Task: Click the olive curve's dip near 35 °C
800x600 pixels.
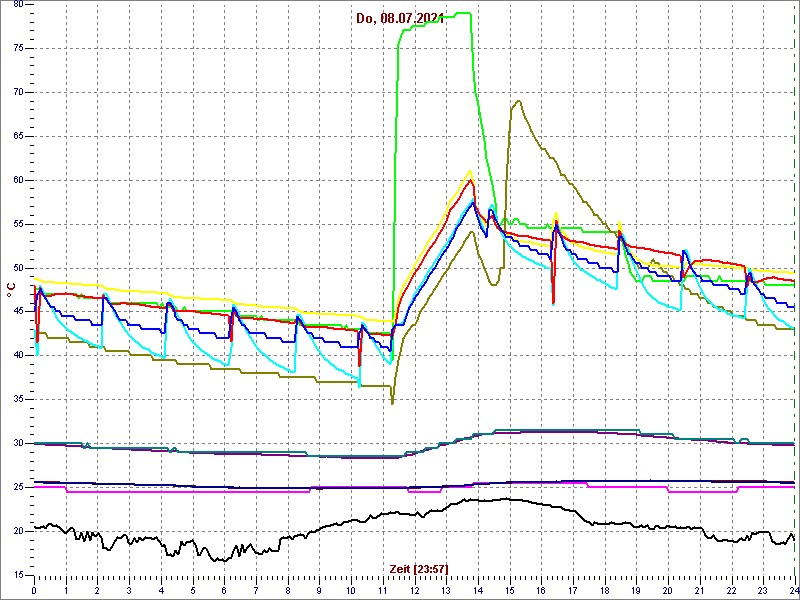Action: (392, 403)
